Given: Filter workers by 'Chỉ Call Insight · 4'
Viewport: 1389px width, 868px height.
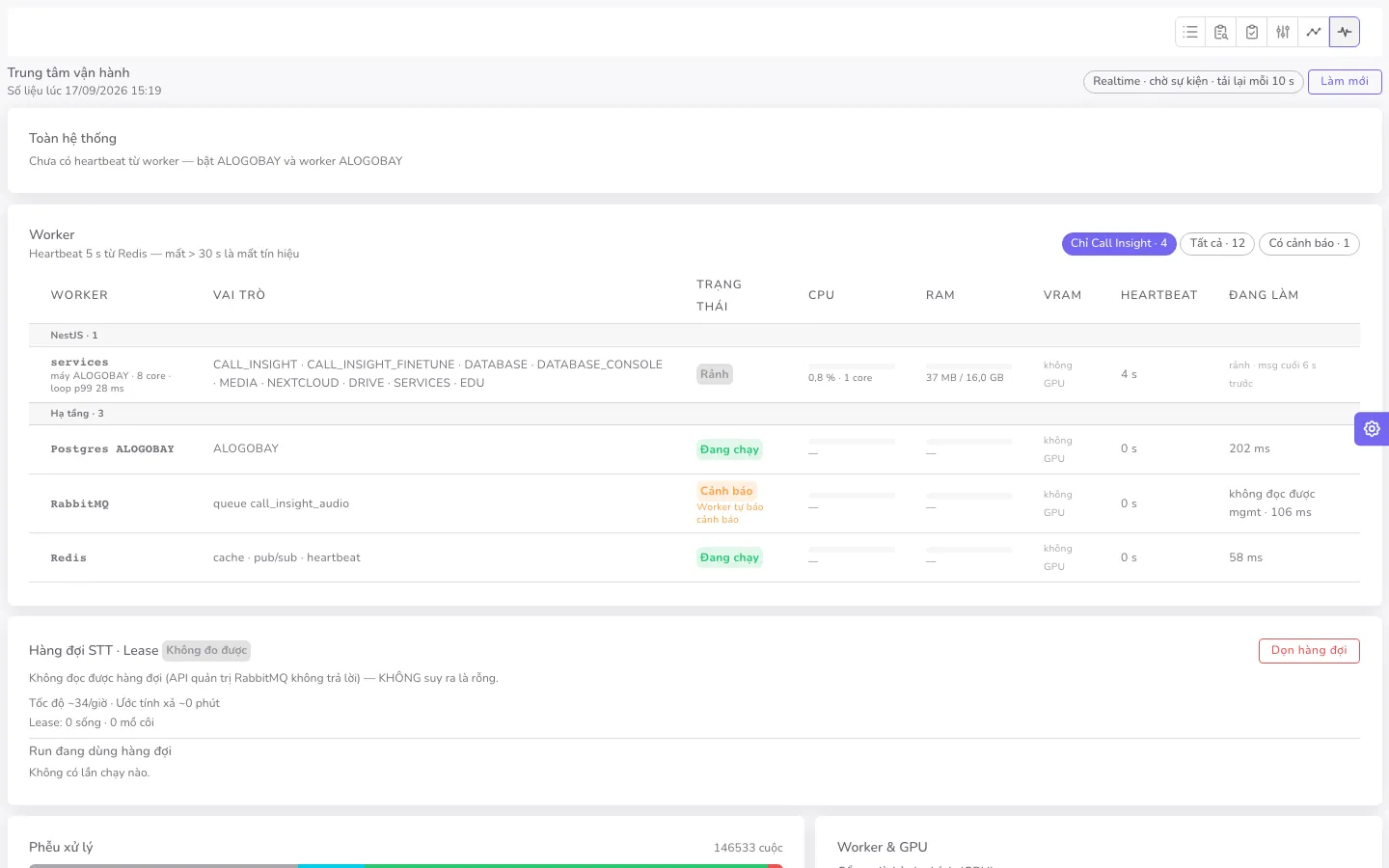Looking at the screenshot, I should [x=1119, y=243].
